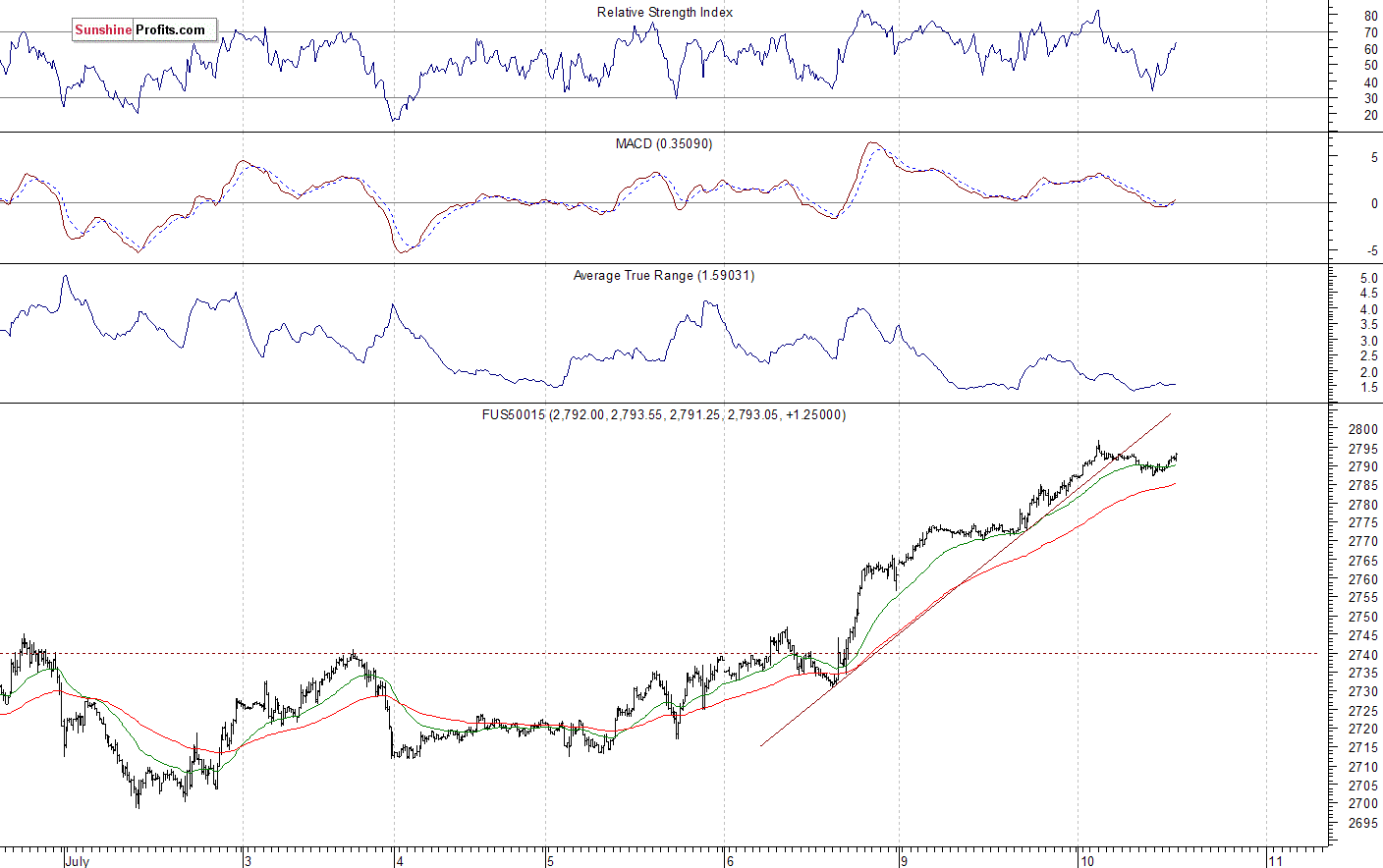Click the 2695 price level label

coord(1362,823)
